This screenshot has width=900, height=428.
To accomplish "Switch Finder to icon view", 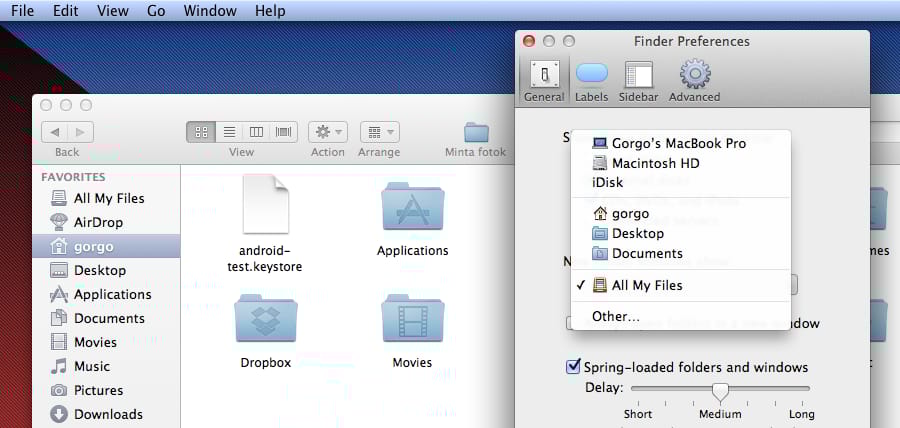I will coord(201,132).
